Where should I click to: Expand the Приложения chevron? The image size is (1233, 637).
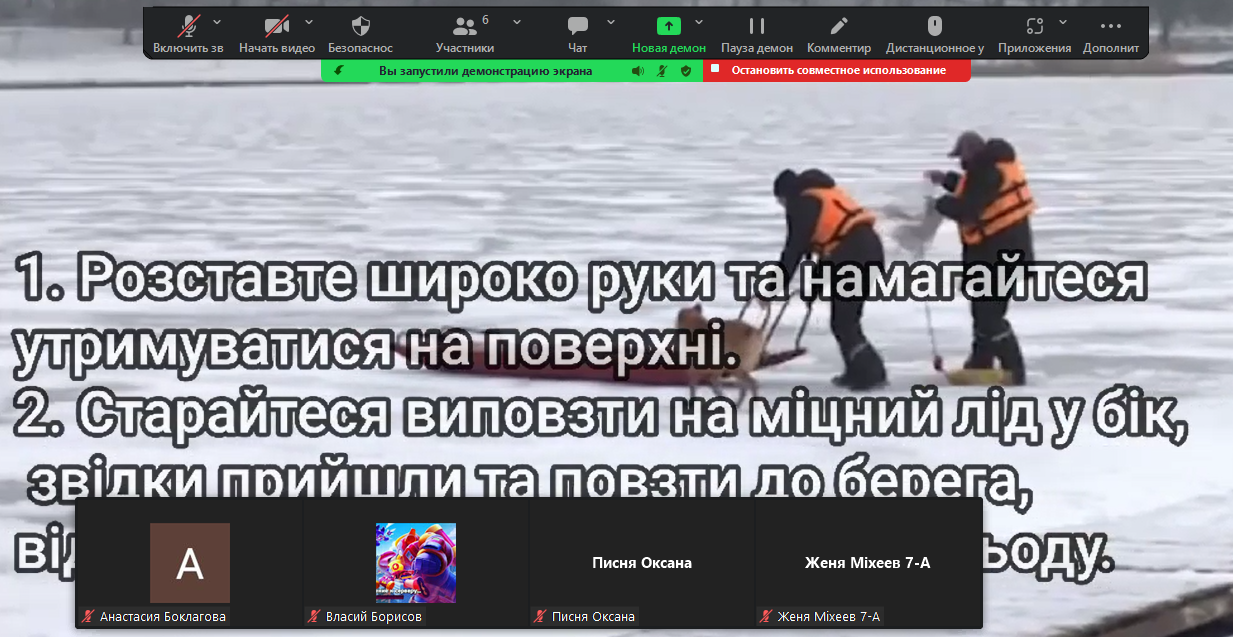(x=1063, y=21)
